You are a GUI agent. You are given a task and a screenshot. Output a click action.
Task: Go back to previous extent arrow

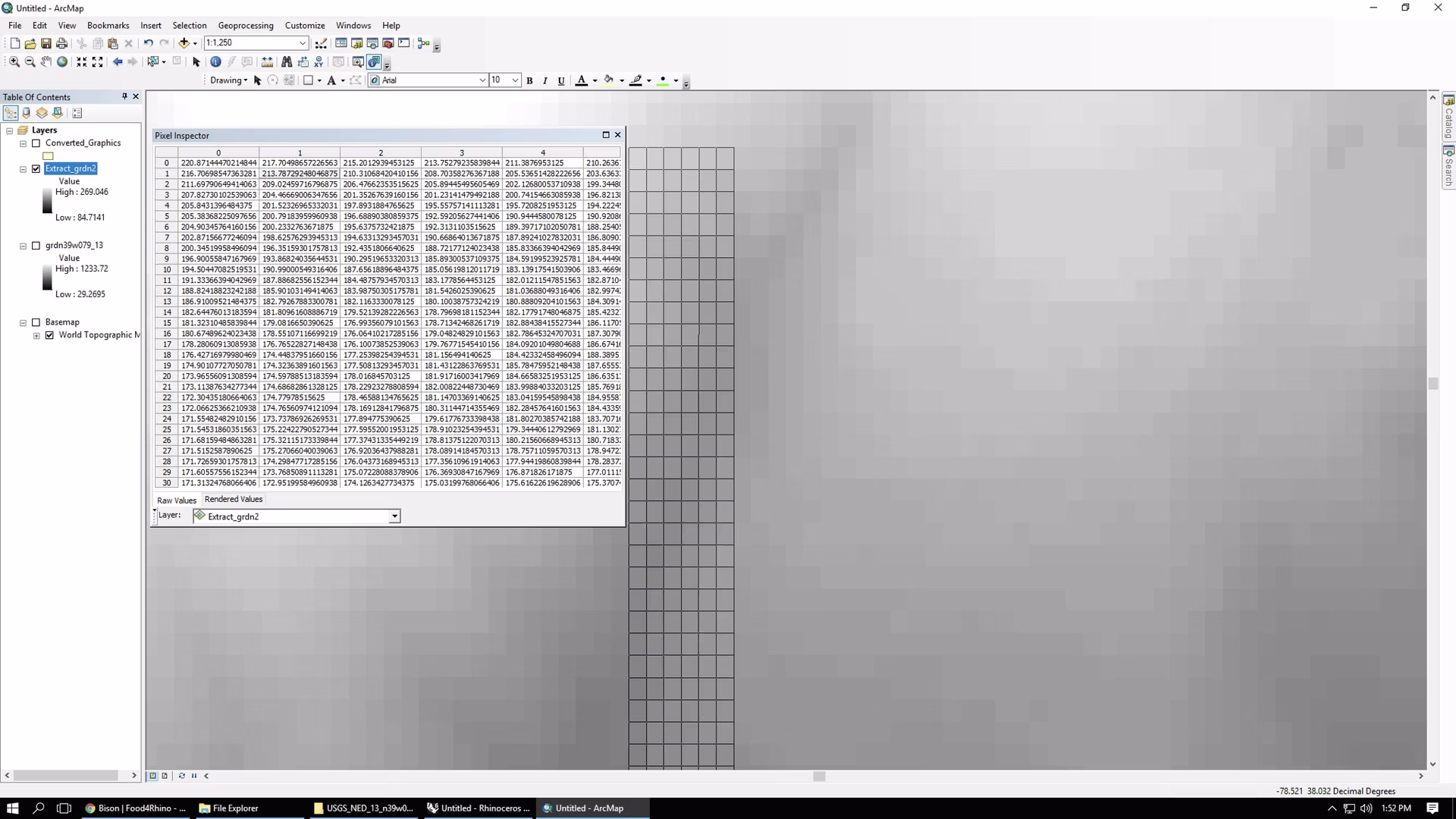pyautogui.click(x=118, y=62)
